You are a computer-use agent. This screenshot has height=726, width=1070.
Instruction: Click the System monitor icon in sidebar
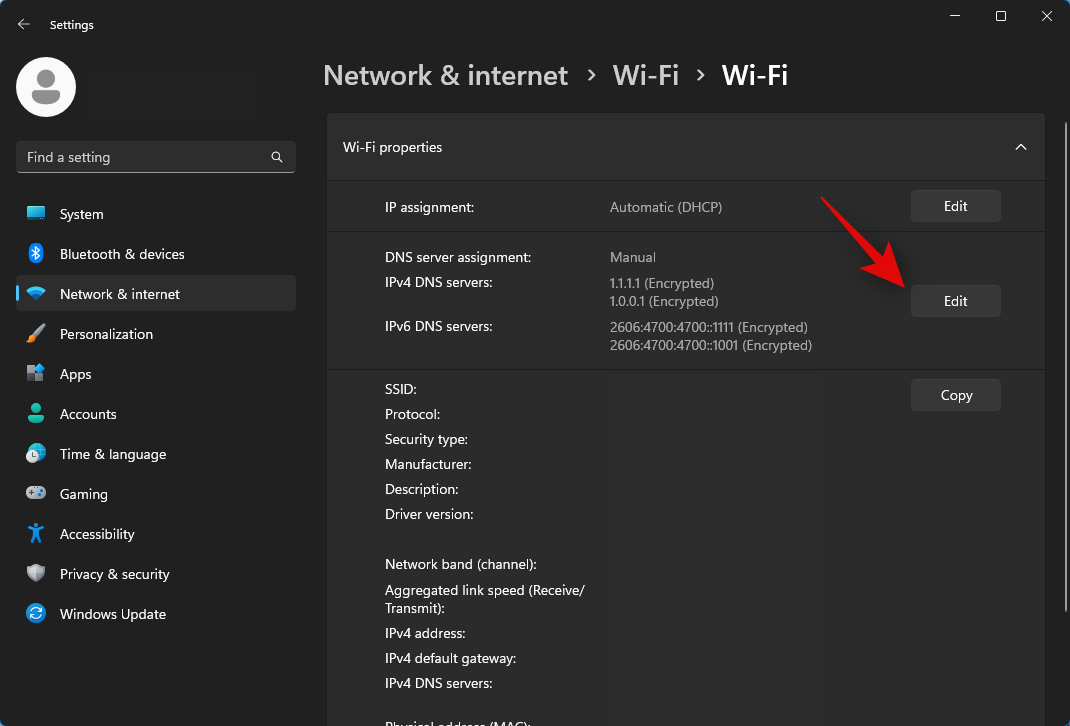[x=36, y=214]
